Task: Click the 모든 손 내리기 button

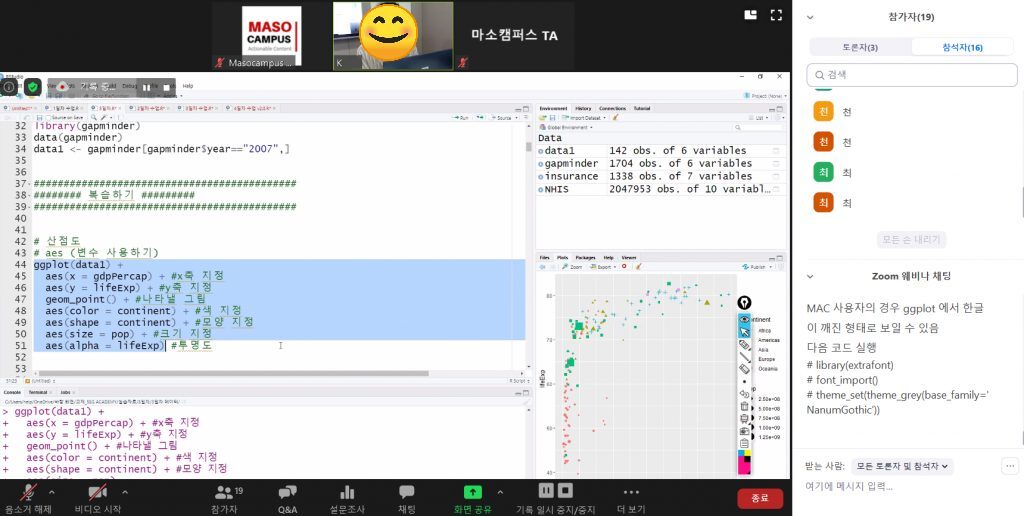Action: [x=911, y=240]
